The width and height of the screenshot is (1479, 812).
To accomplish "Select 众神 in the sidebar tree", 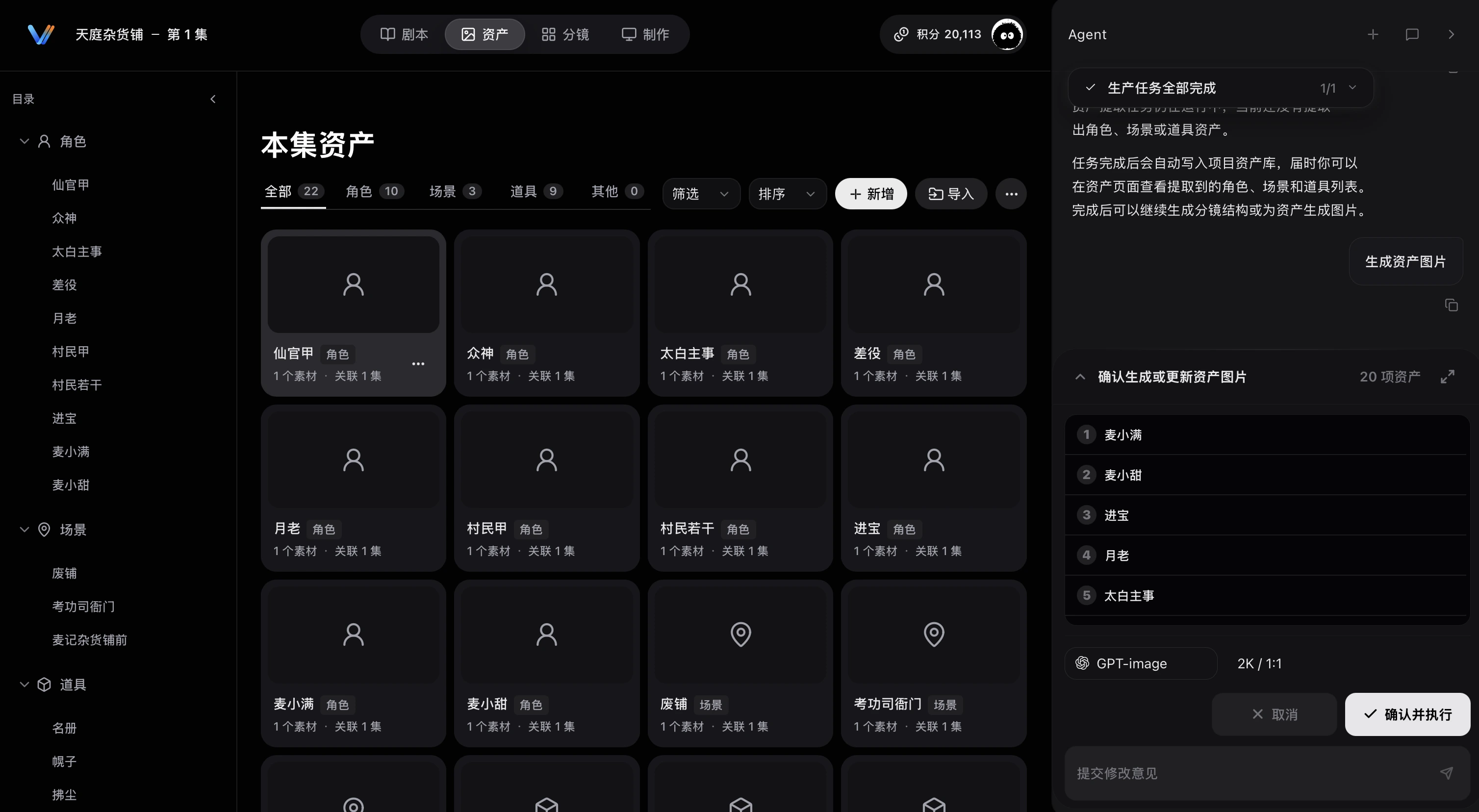I will click(64, 218).
